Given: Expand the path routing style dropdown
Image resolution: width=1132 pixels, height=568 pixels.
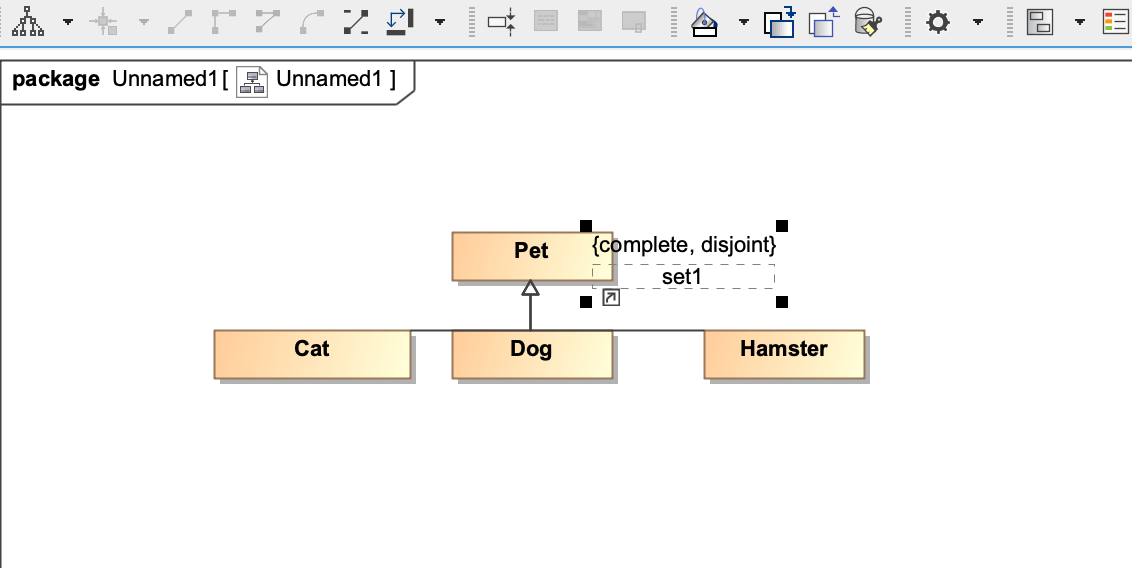Looking at the screenshot, I should tap(440, 22).
